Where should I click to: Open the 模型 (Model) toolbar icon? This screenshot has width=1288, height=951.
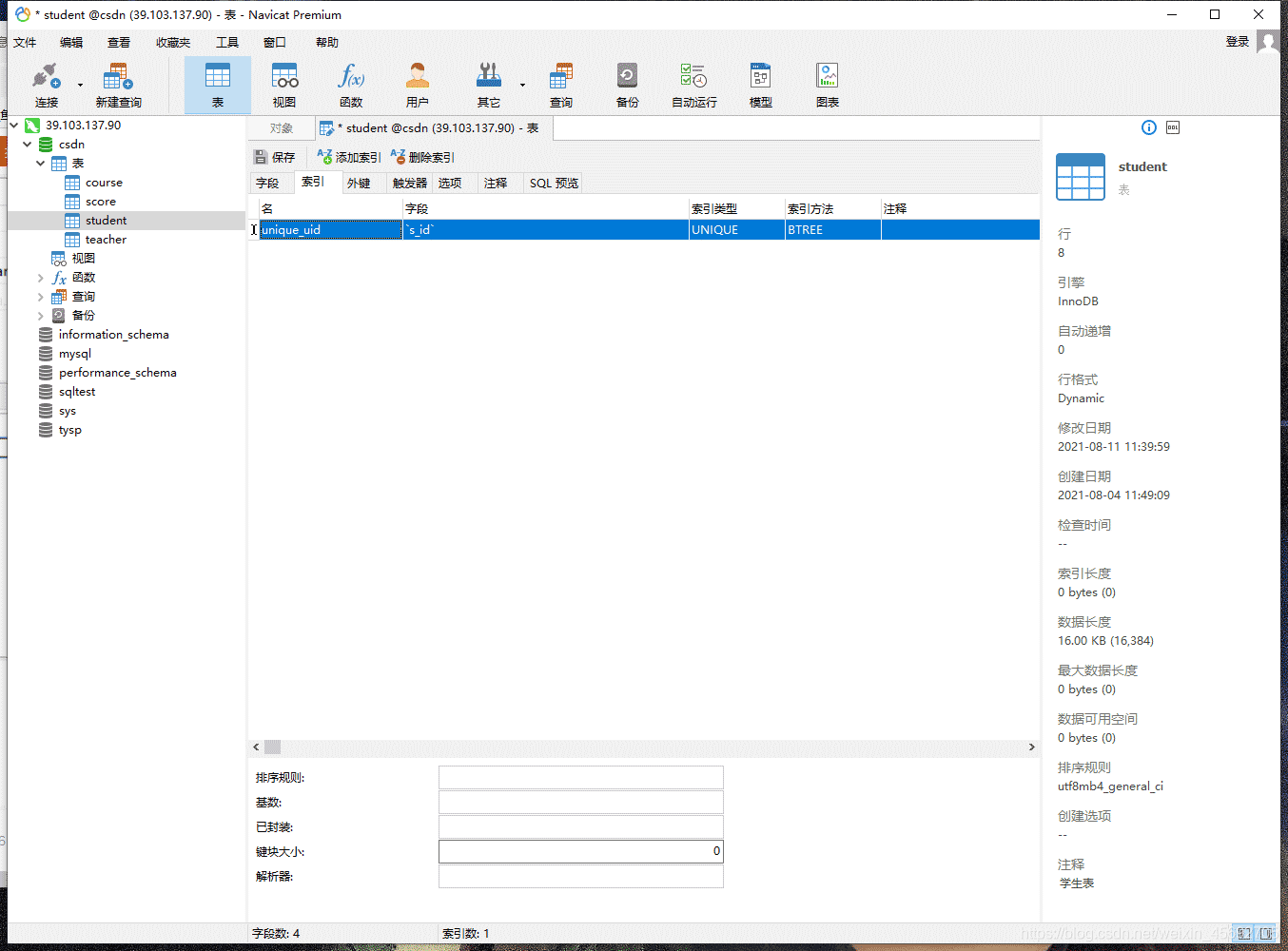pos(760,85)
